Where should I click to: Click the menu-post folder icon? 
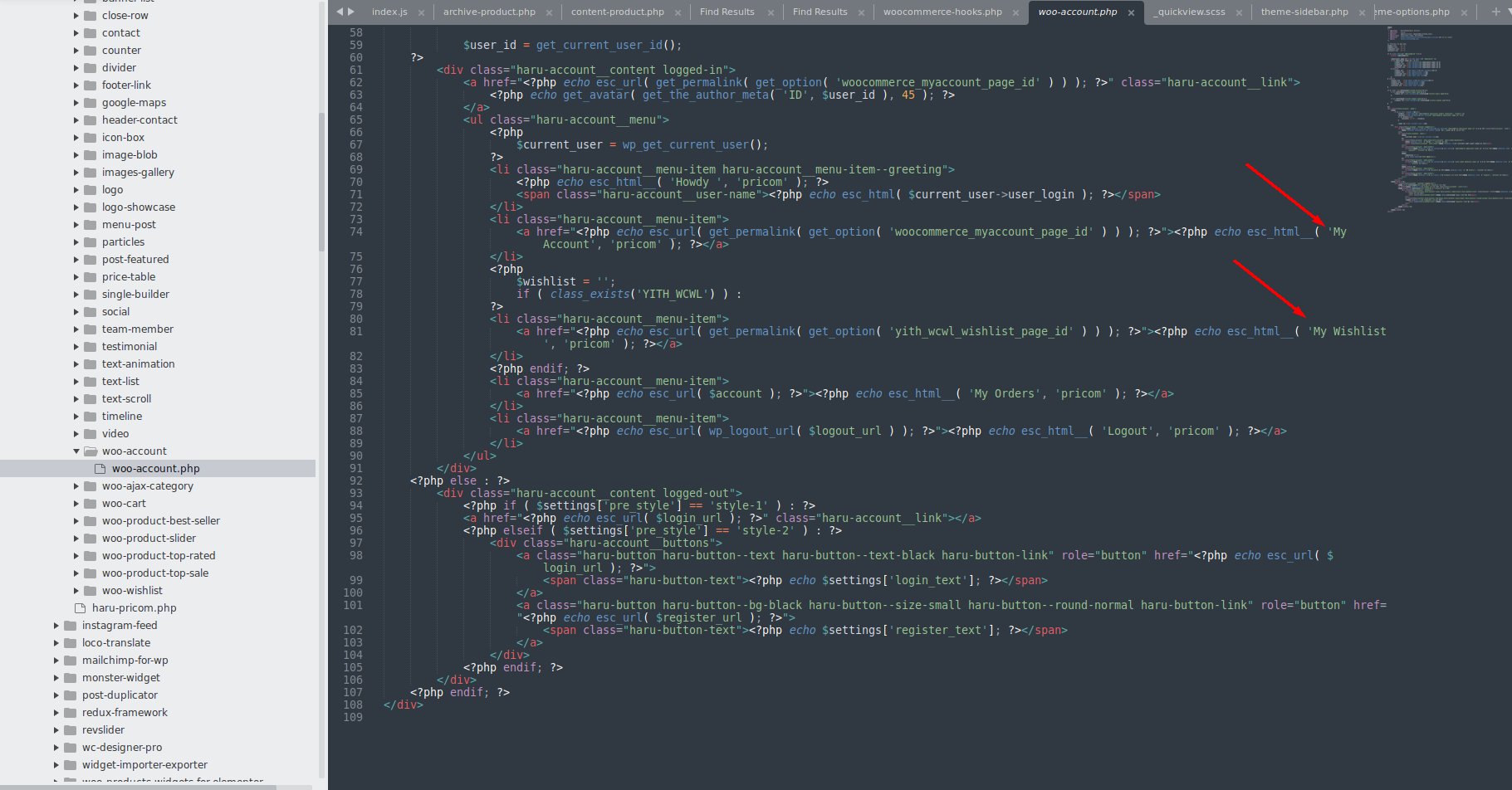click(91, 224)
